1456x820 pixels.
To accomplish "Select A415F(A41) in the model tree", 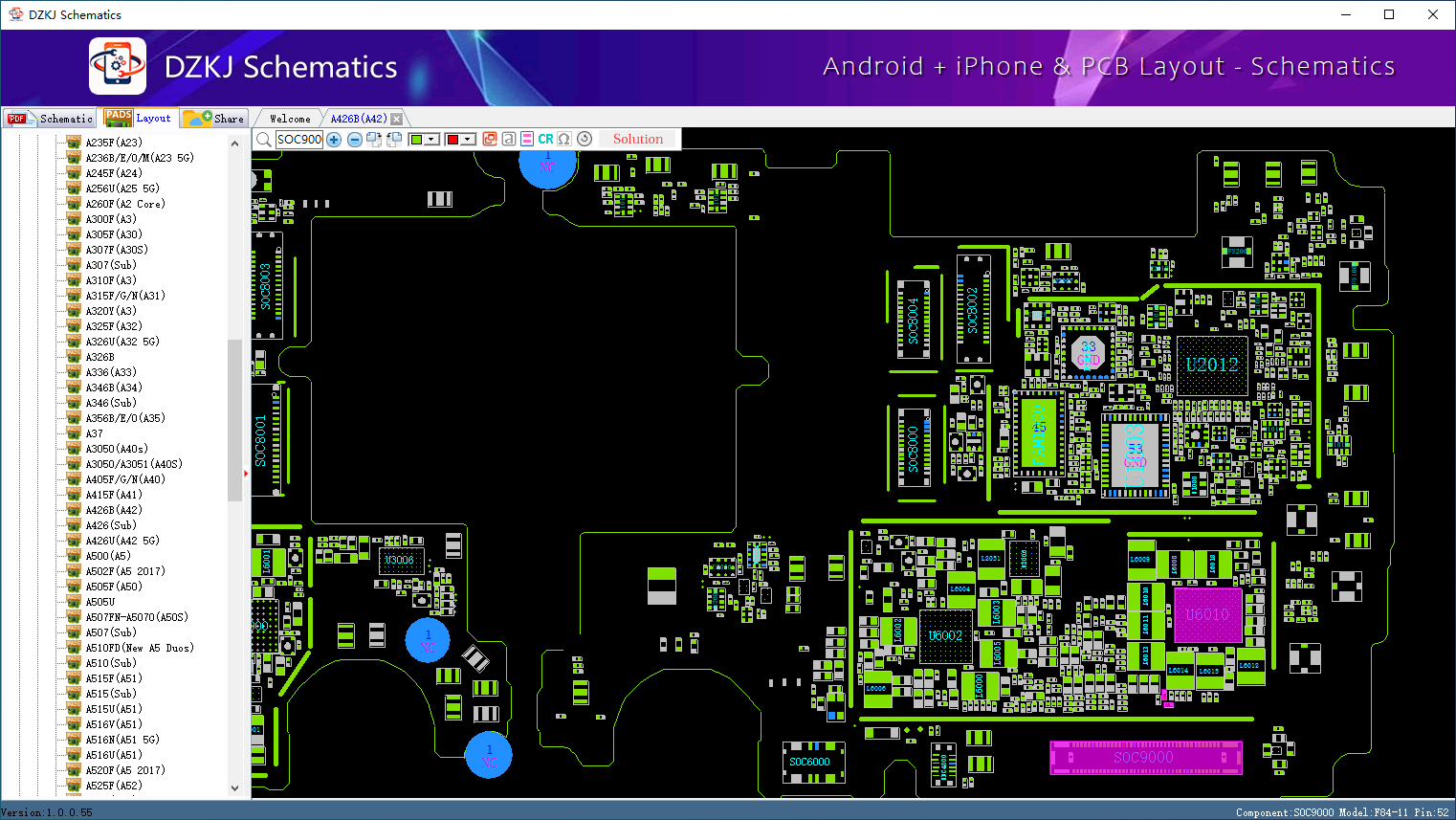I will 114,495.
